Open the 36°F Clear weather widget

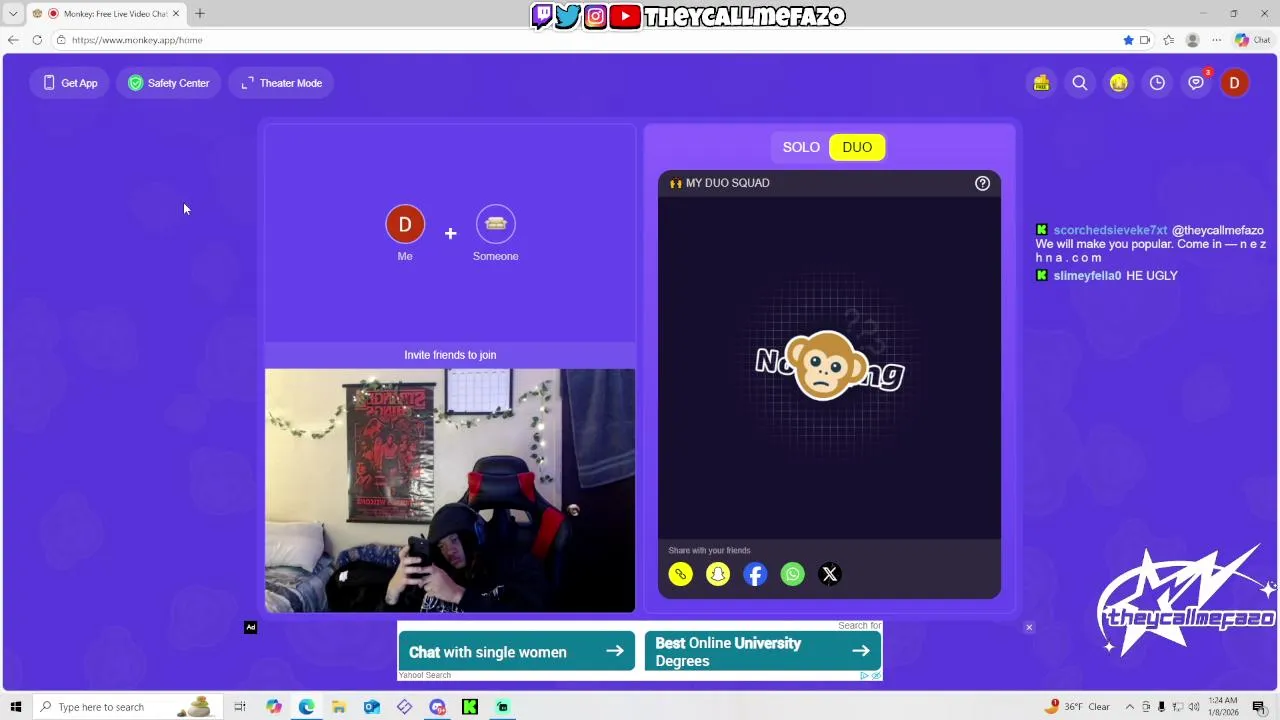click(x=1078, y=707)
